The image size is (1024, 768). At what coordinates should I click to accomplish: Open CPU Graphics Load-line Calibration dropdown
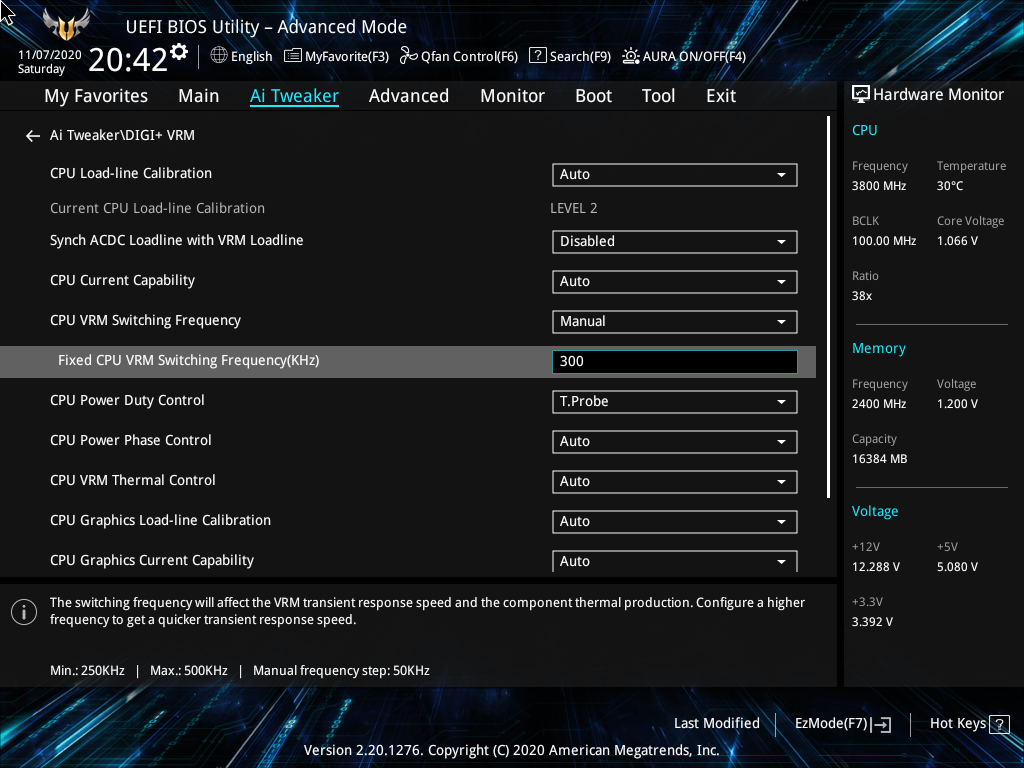[x=675, y=521]
